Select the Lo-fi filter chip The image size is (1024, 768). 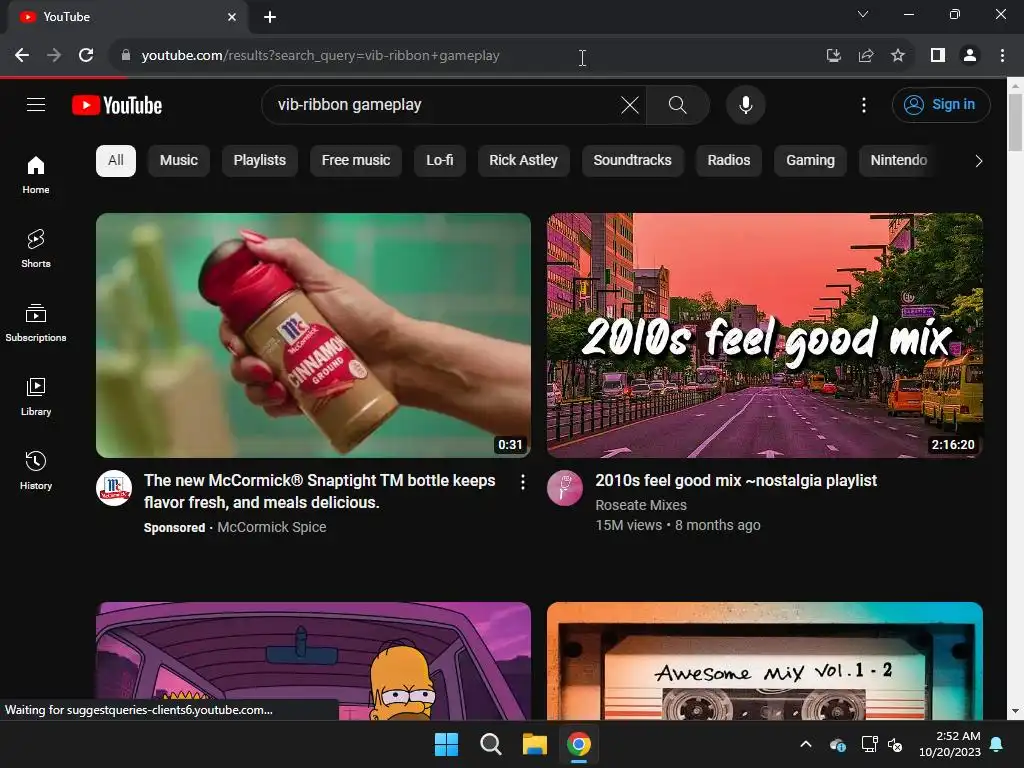440,161
